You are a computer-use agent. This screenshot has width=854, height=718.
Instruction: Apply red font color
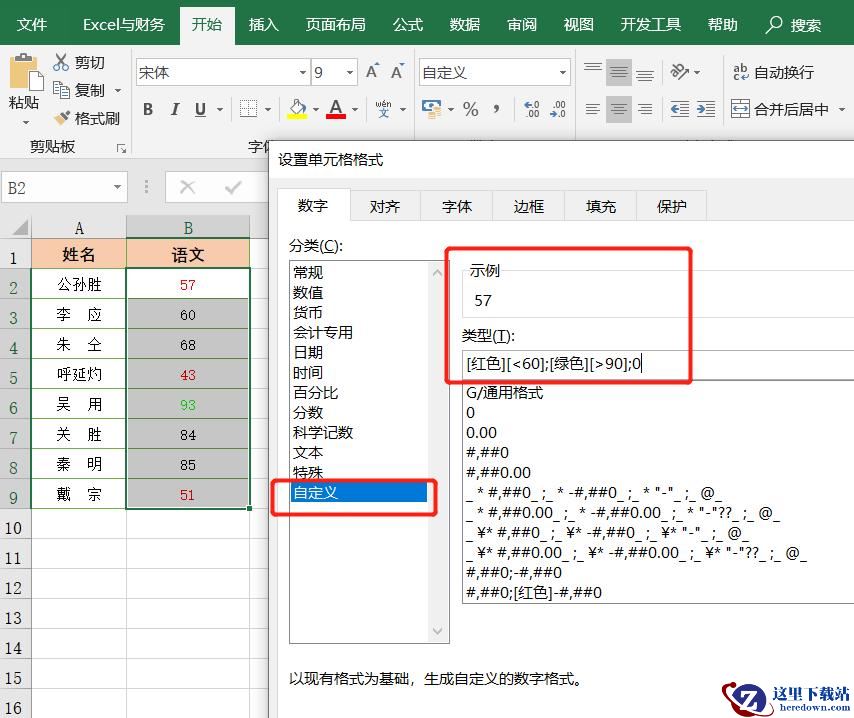point(336,109)
